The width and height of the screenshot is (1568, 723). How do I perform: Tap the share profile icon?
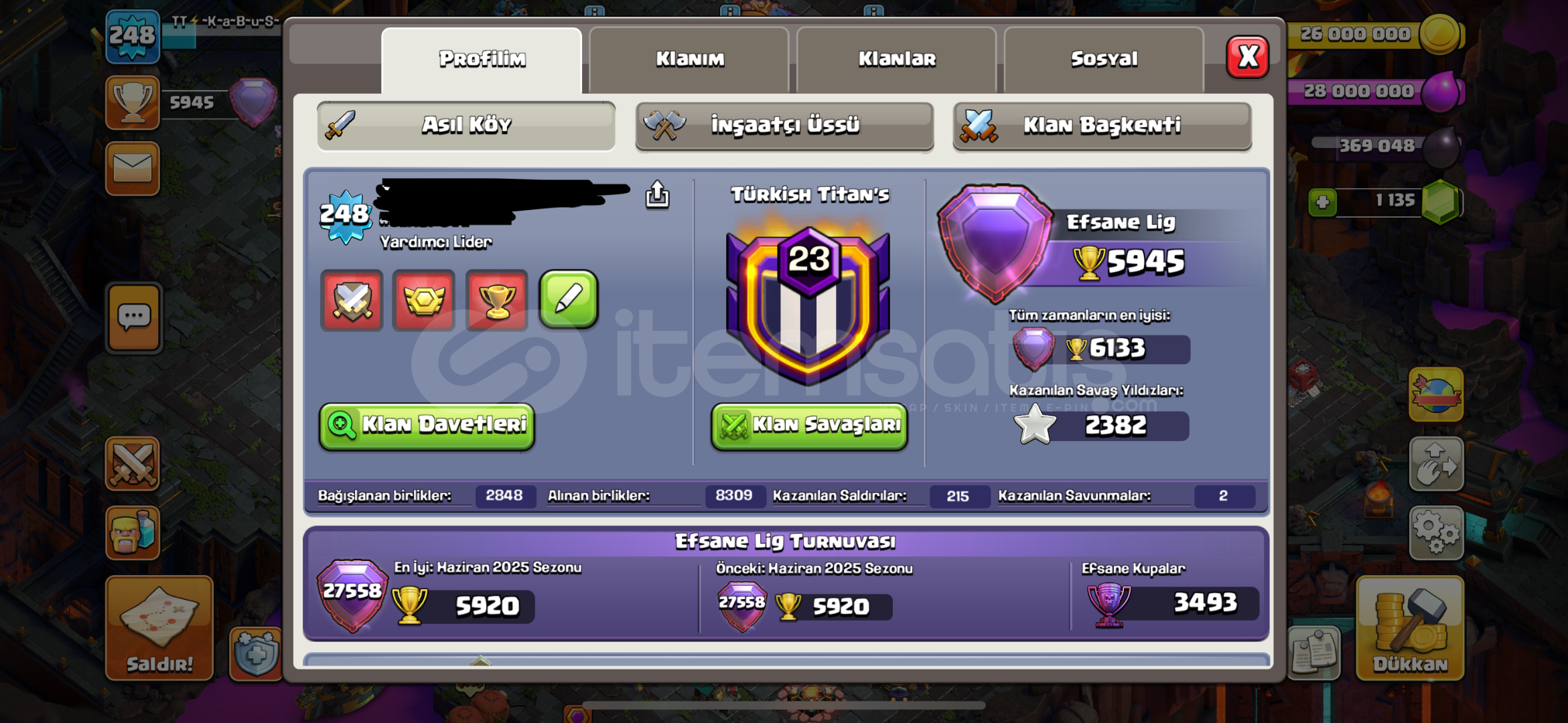657,195
